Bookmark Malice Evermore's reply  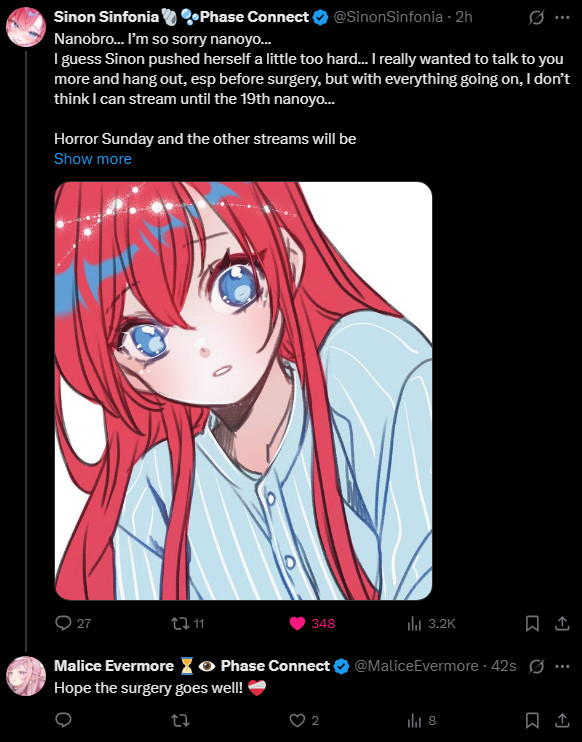[x=532, y=720]
